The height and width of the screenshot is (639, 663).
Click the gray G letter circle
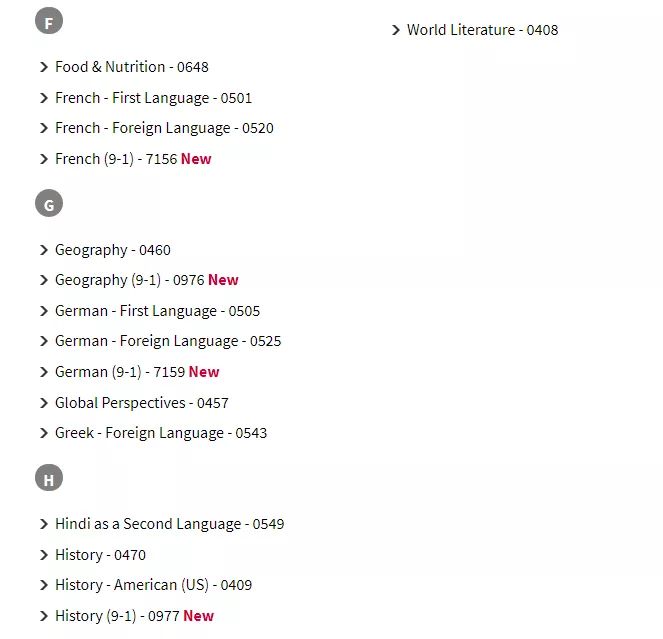click(49, 203)
